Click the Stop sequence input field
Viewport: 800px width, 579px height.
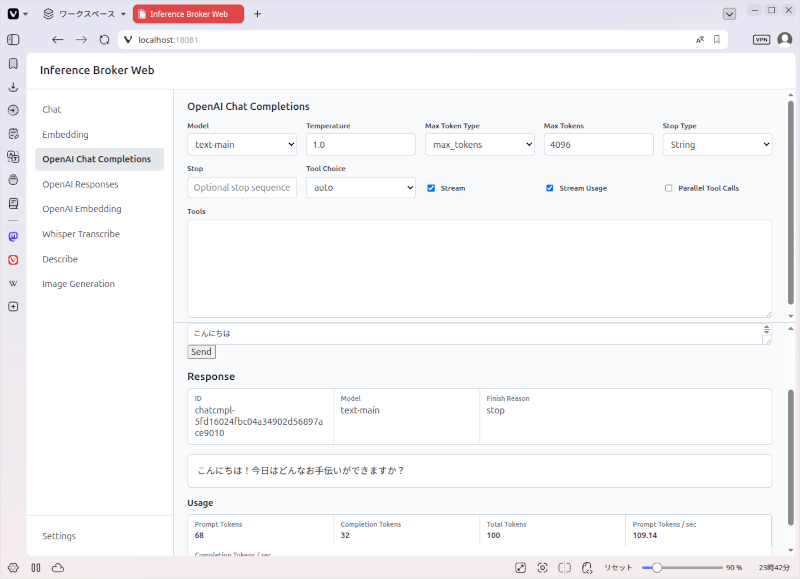coord(242,188)
